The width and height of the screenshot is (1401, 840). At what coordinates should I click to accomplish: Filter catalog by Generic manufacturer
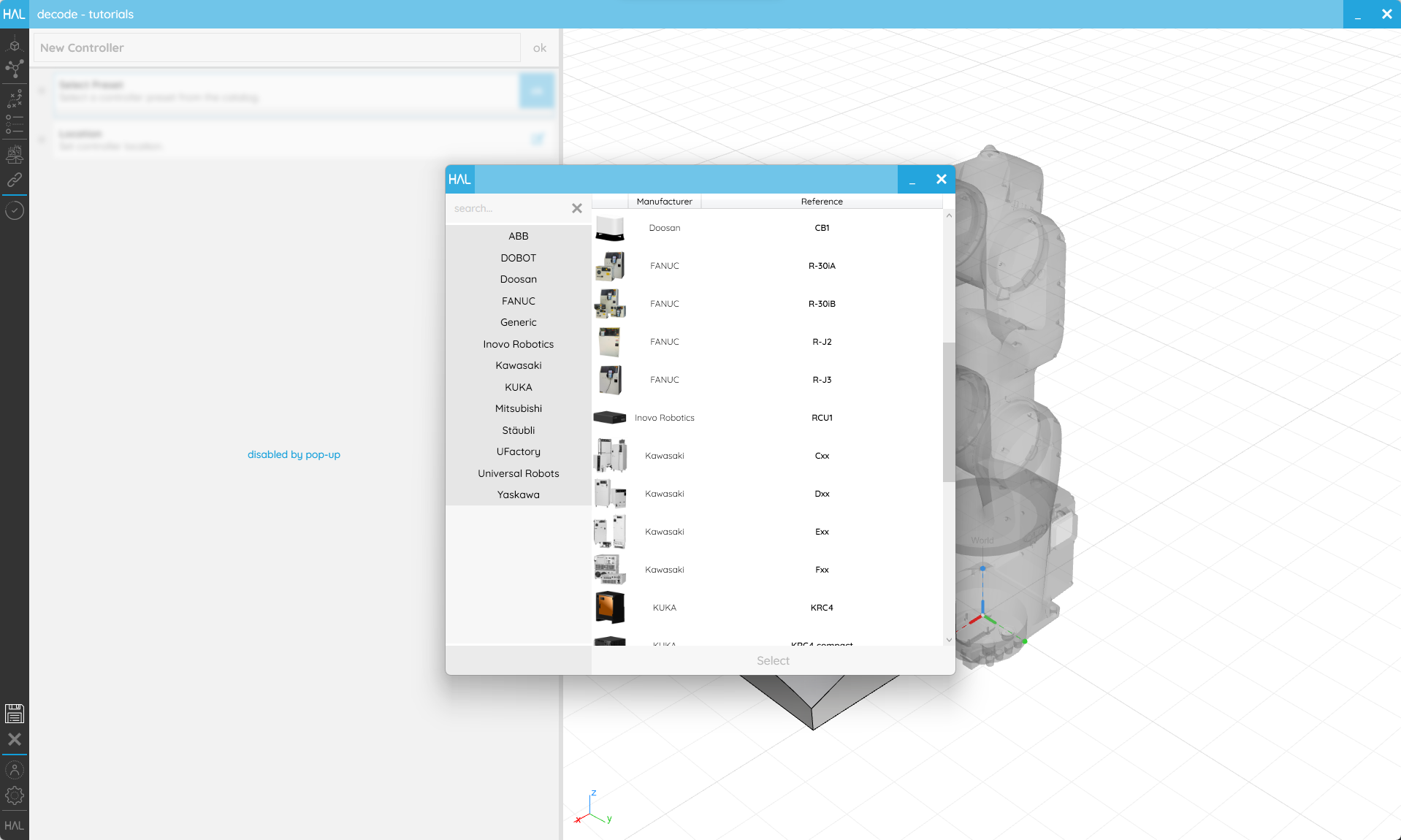point(519,322)
